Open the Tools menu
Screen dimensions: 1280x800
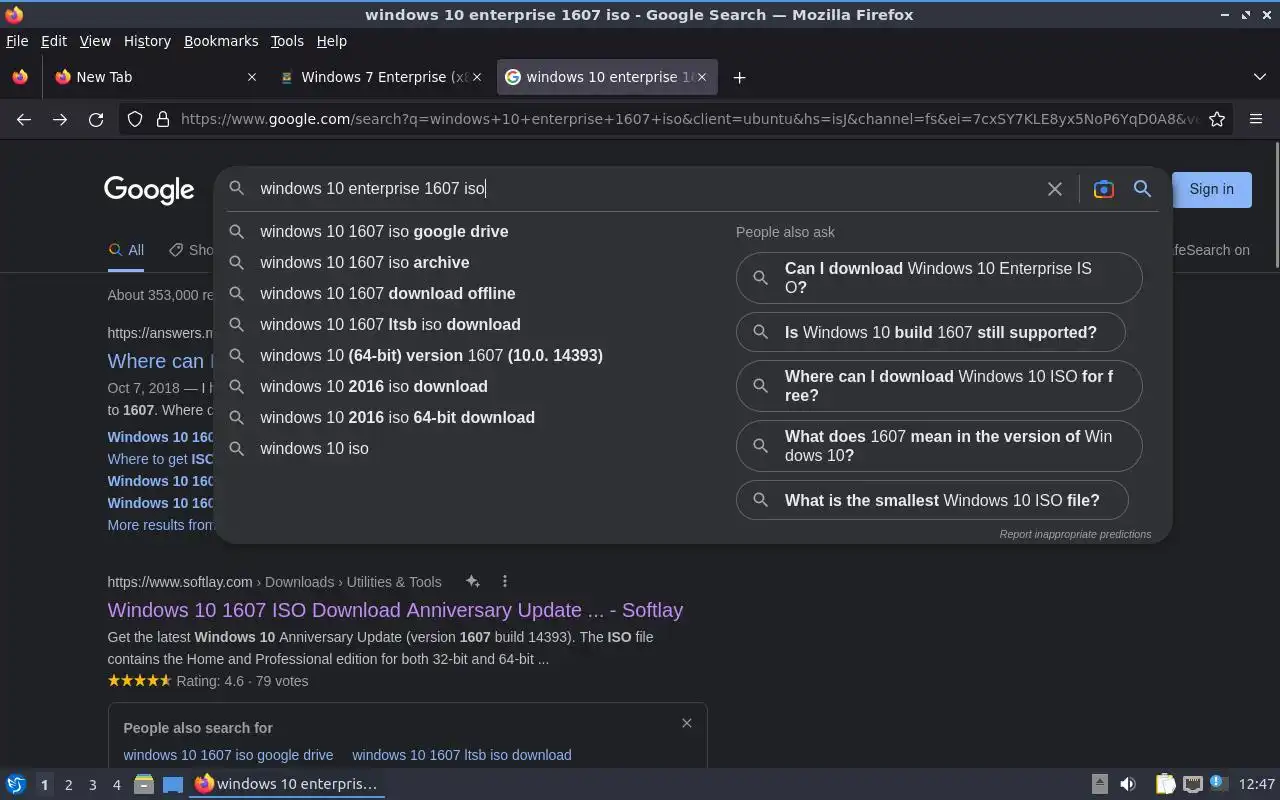tap(287, 41)
